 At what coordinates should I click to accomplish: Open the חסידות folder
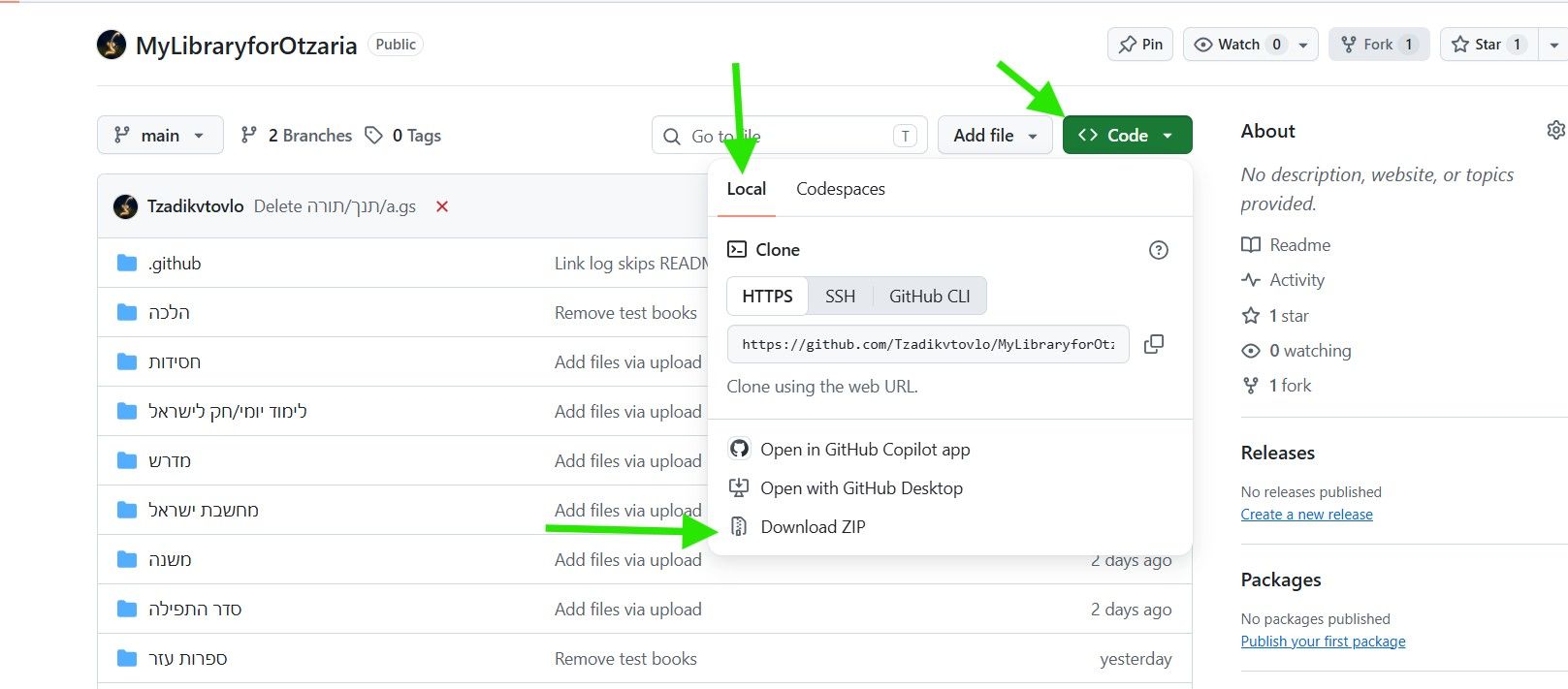[x=175, y=362]
